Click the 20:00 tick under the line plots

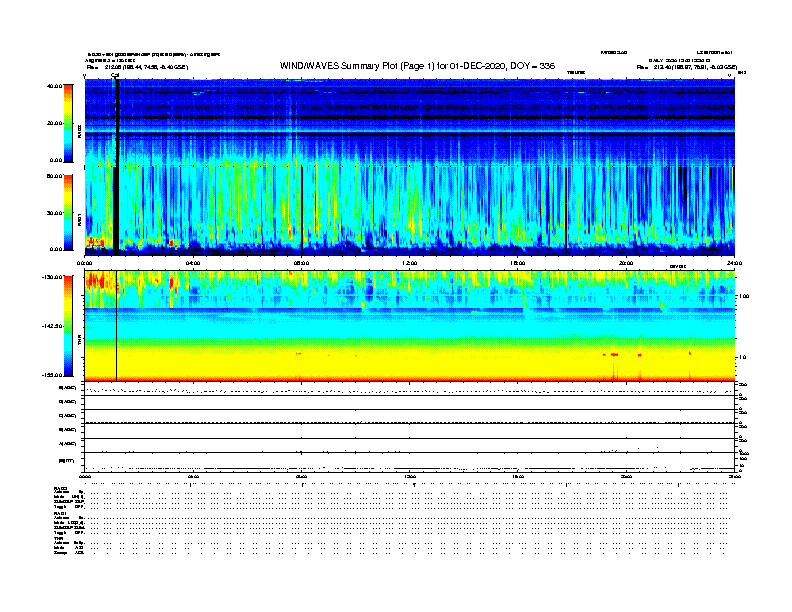tap(626, 476)
